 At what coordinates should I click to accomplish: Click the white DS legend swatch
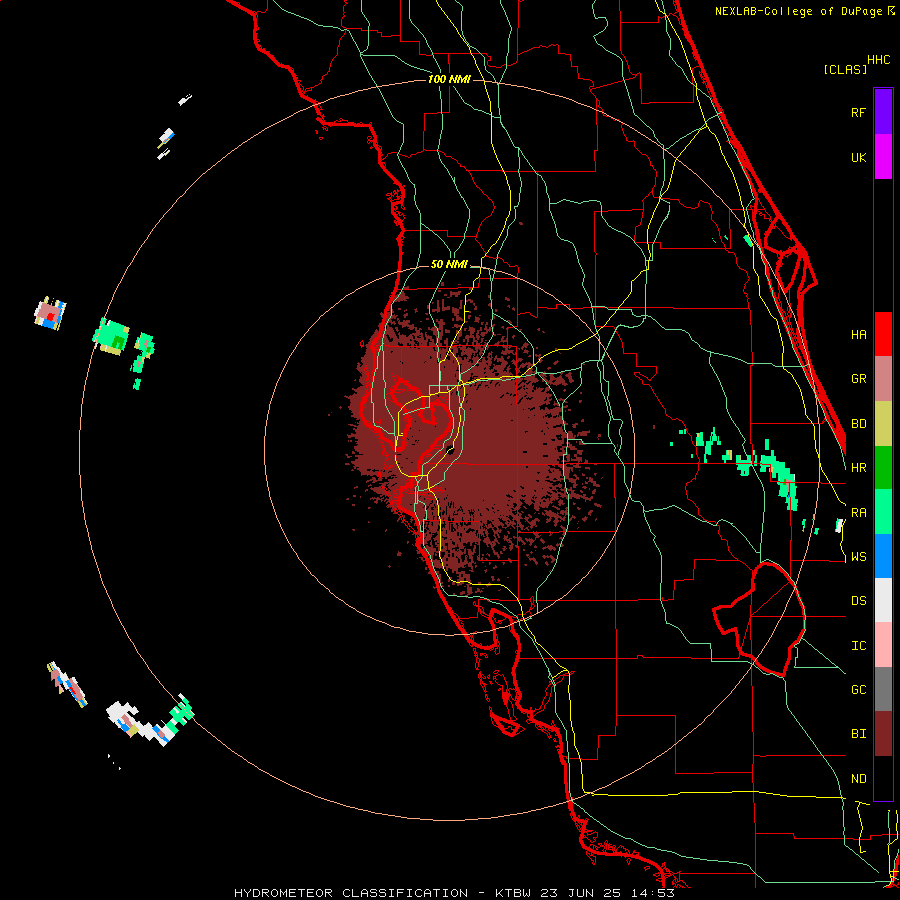click(883, 600)
